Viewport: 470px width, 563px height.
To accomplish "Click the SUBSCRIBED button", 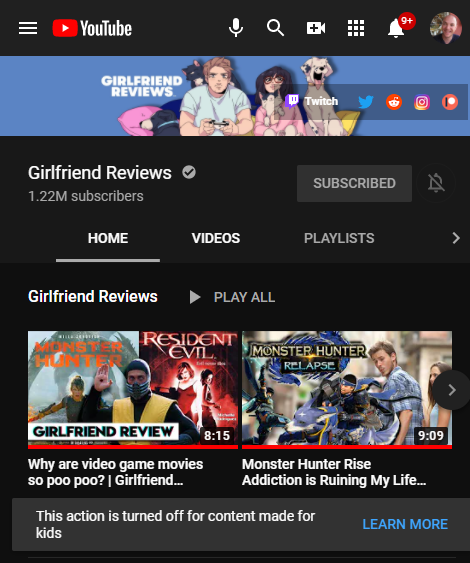I will [354, 183].
